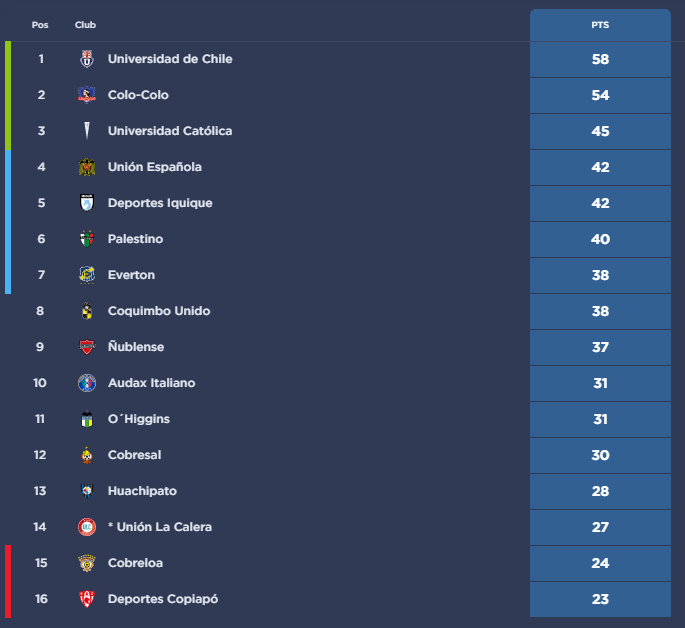685x628 pixels.
Task: Click Universidad de Chile's 58 points cell
Action: pyautogui.click(x=600, y=59)
